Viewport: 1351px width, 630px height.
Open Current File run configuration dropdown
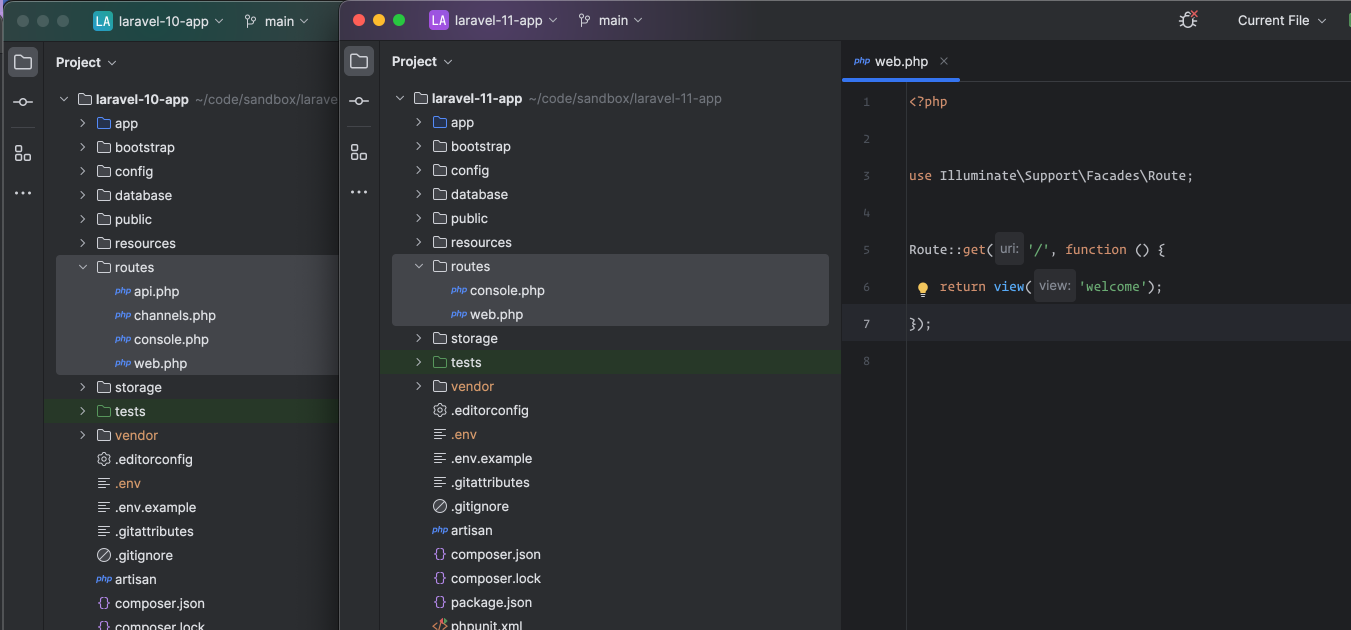[1282, 20]
